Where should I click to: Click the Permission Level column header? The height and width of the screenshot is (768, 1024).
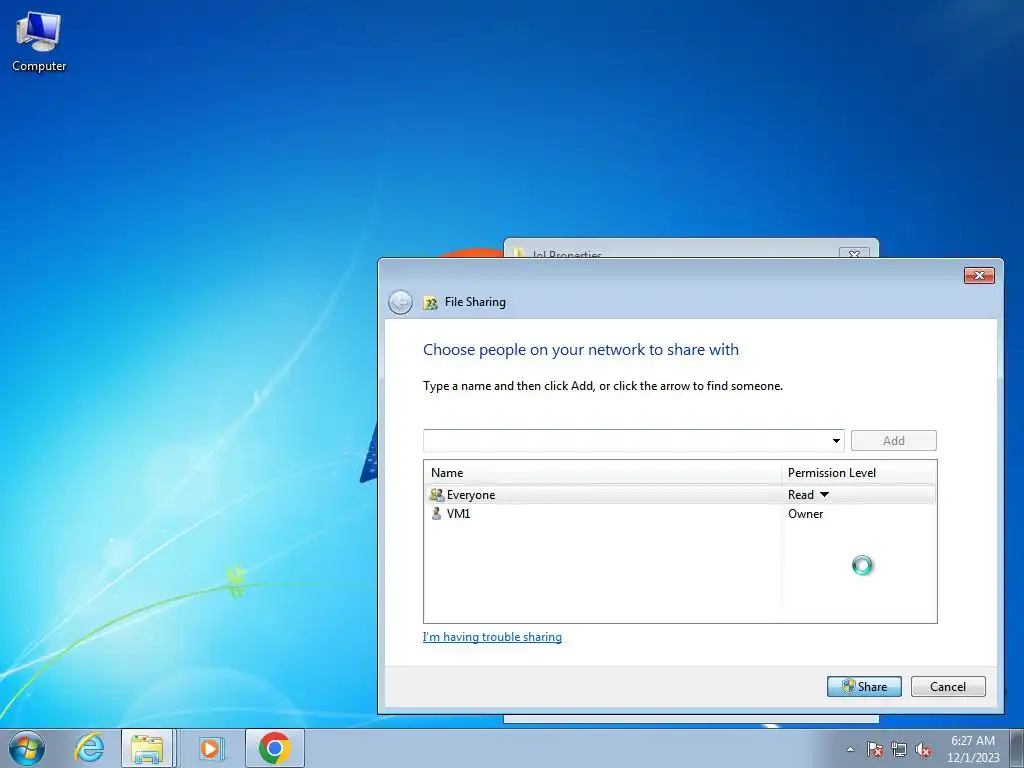click(x=858, y=473)
